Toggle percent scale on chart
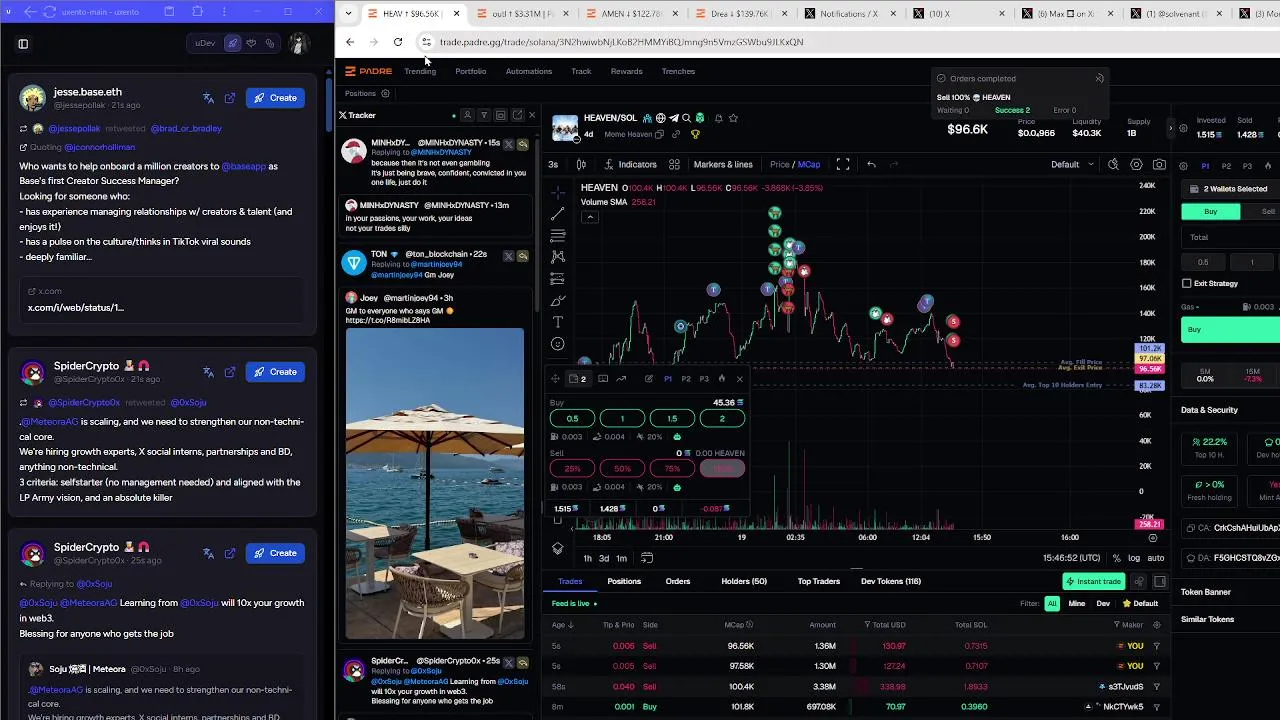This screenshot has height=720, width=1280. [x=1116, y=558]
